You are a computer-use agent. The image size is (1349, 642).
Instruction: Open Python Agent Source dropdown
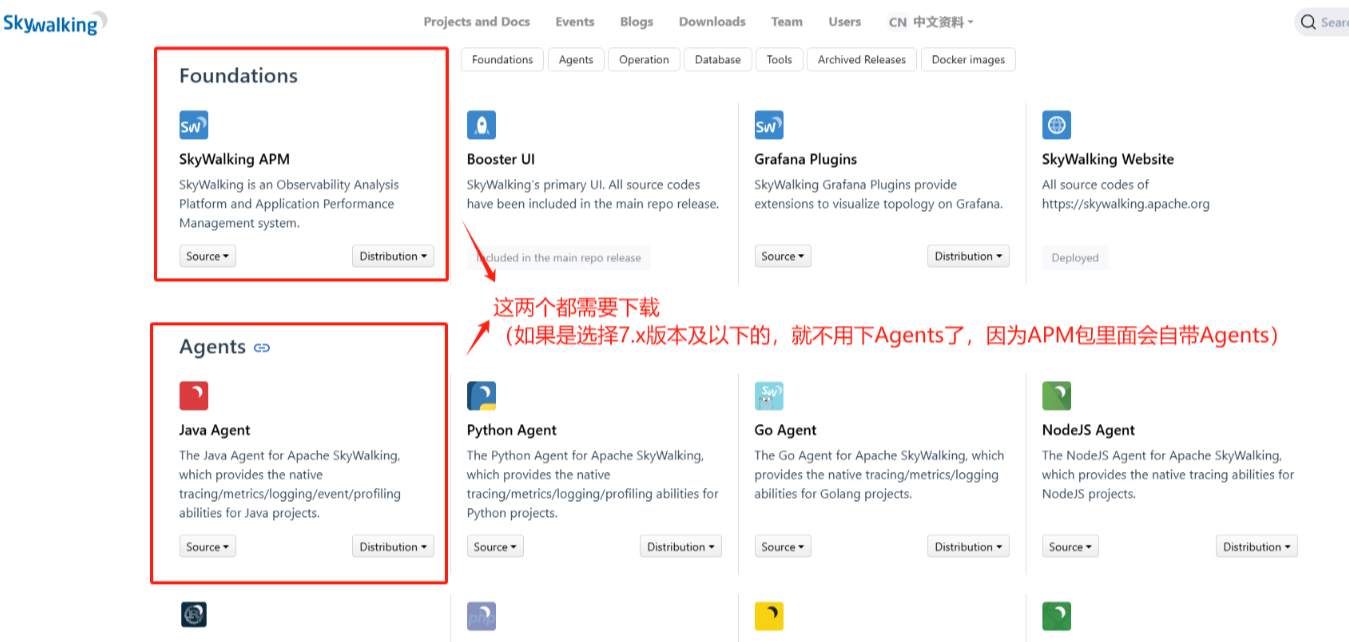click(495, 547)
